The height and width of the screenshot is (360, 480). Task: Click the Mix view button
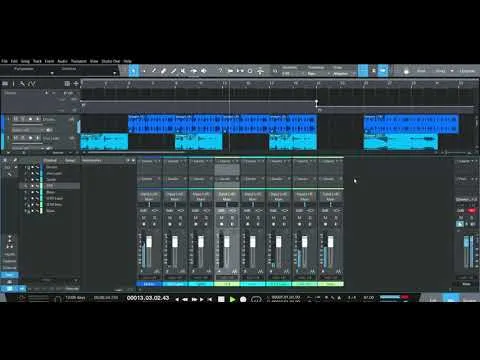(x=450, y=300)
